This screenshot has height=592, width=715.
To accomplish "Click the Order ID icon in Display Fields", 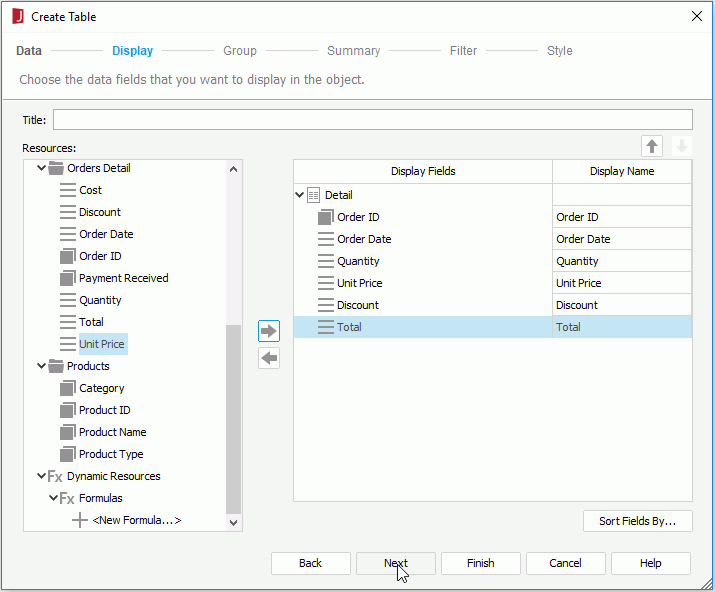I will point(326,217).
